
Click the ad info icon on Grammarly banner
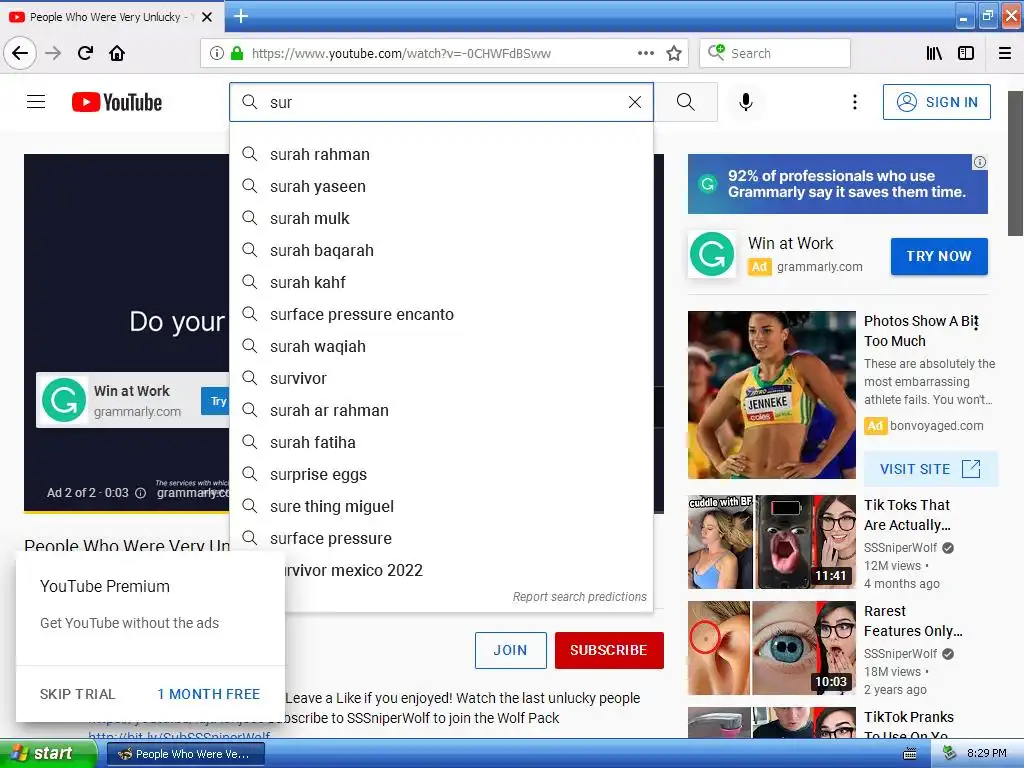point(980,162)
